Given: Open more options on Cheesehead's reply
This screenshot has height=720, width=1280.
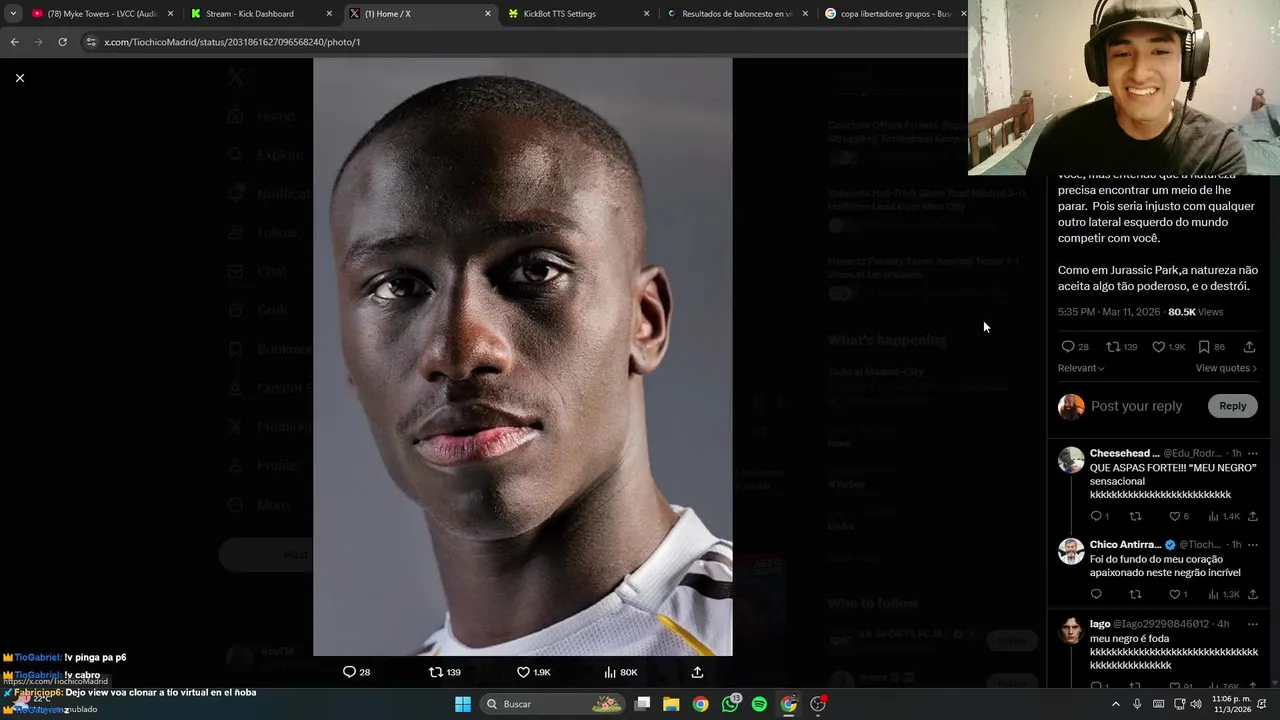Looking at the screenshot, I should tap(1253, 453).
